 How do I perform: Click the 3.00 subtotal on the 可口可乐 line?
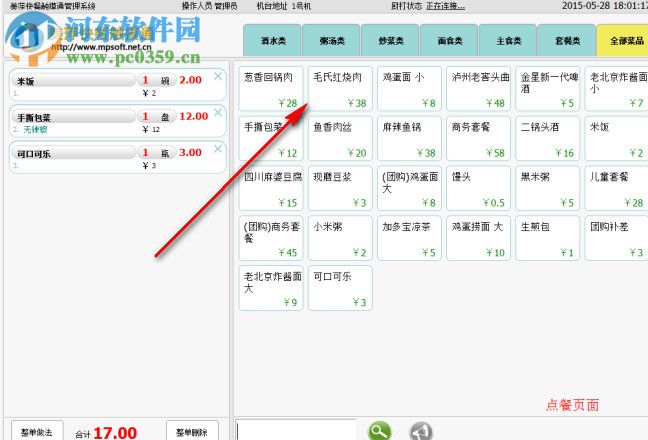pos(191,152)
